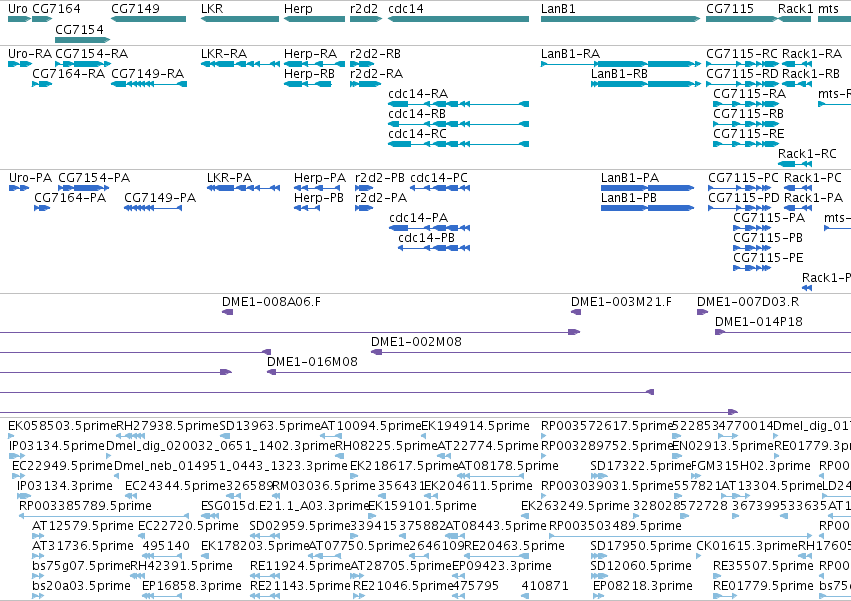Screen dimensions: 851x601
Task: Click the LanB1-PB coding bar
Action: [x=647, y=208]
